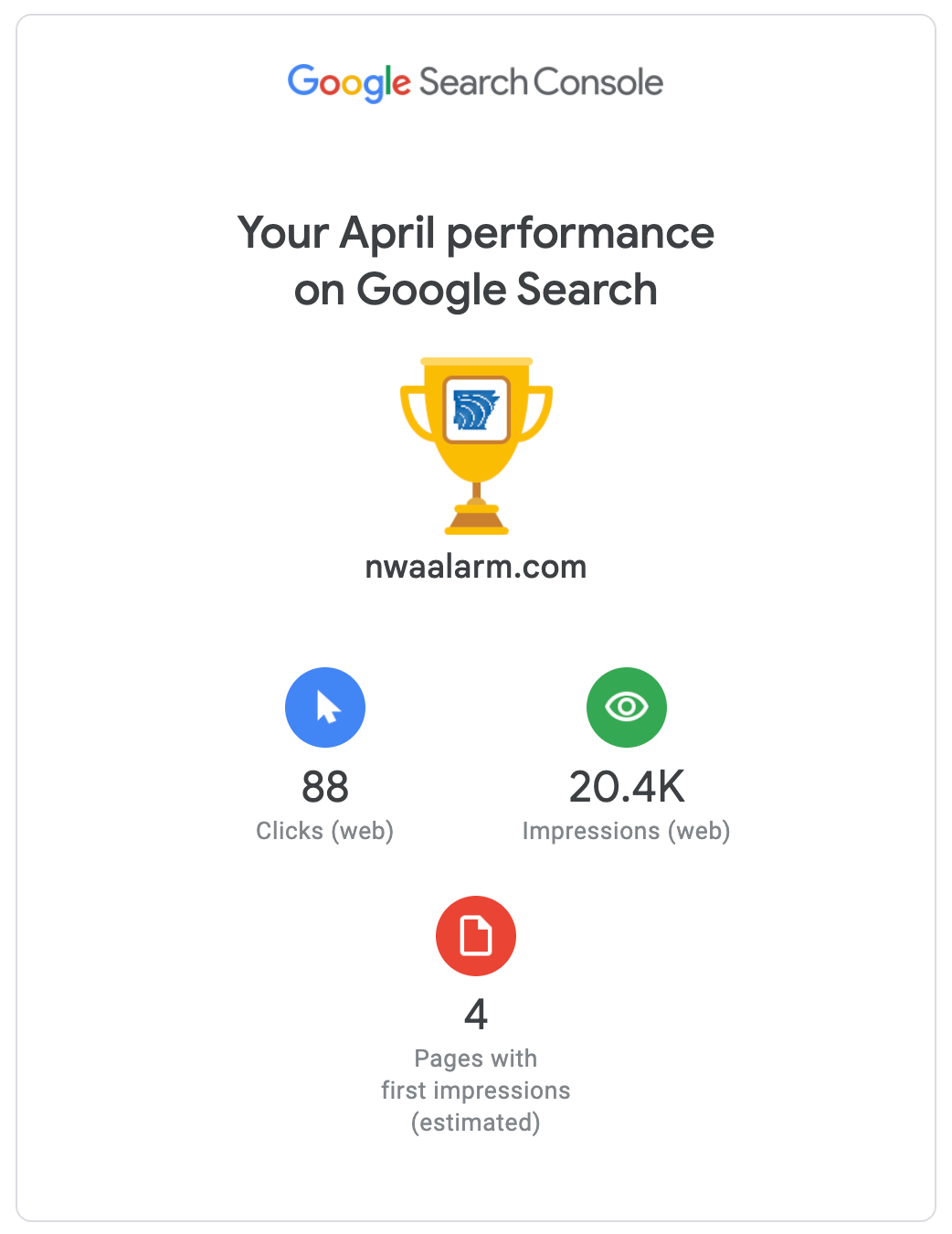Viewport: 952px width, 1234px height.
Task: Click the "(estimated)" label text
Action: tap(476, 1122)
